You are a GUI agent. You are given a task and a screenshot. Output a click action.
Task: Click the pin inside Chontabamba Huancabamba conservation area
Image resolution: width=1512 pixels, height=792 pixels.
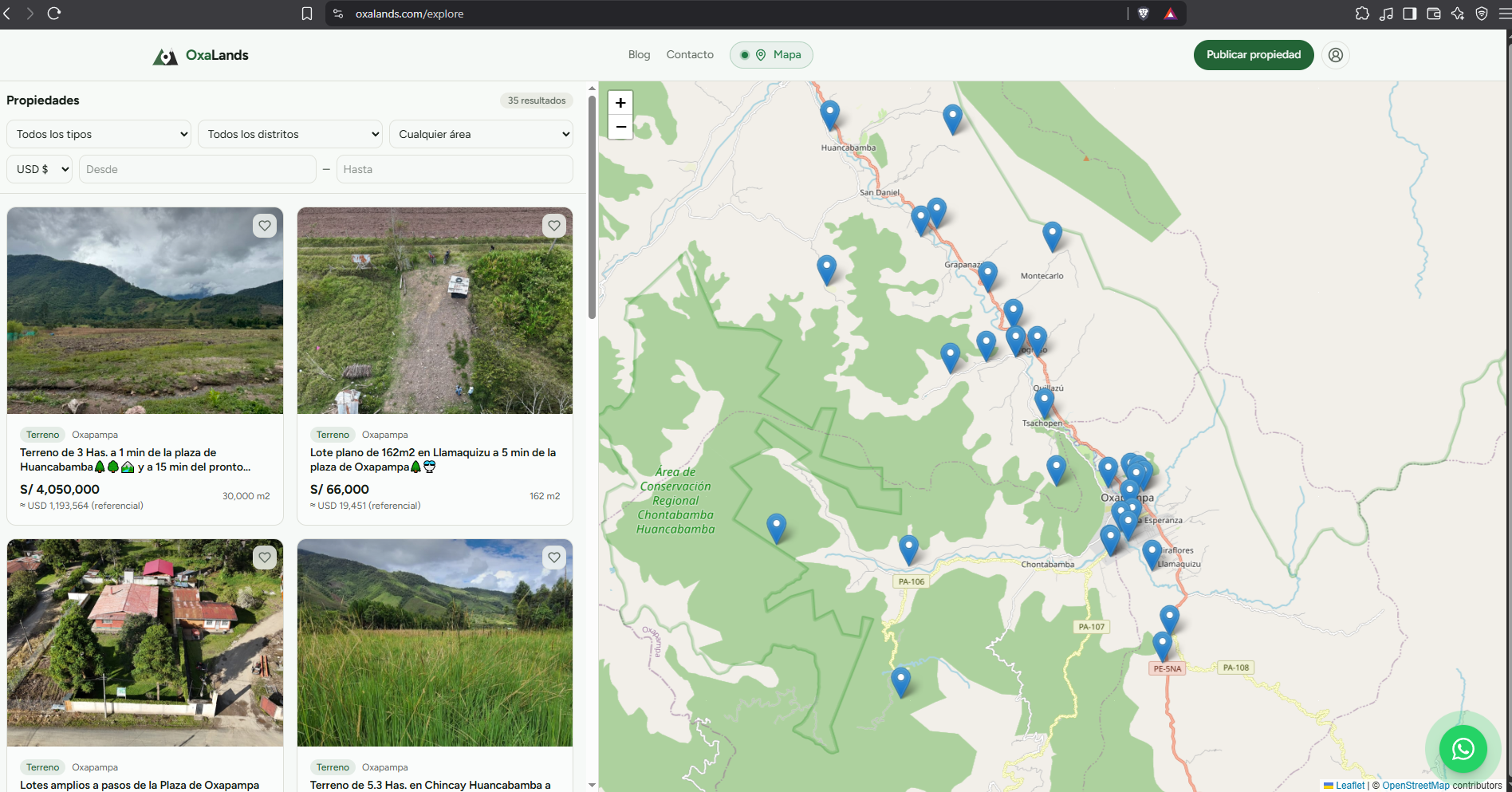(777, 529)
